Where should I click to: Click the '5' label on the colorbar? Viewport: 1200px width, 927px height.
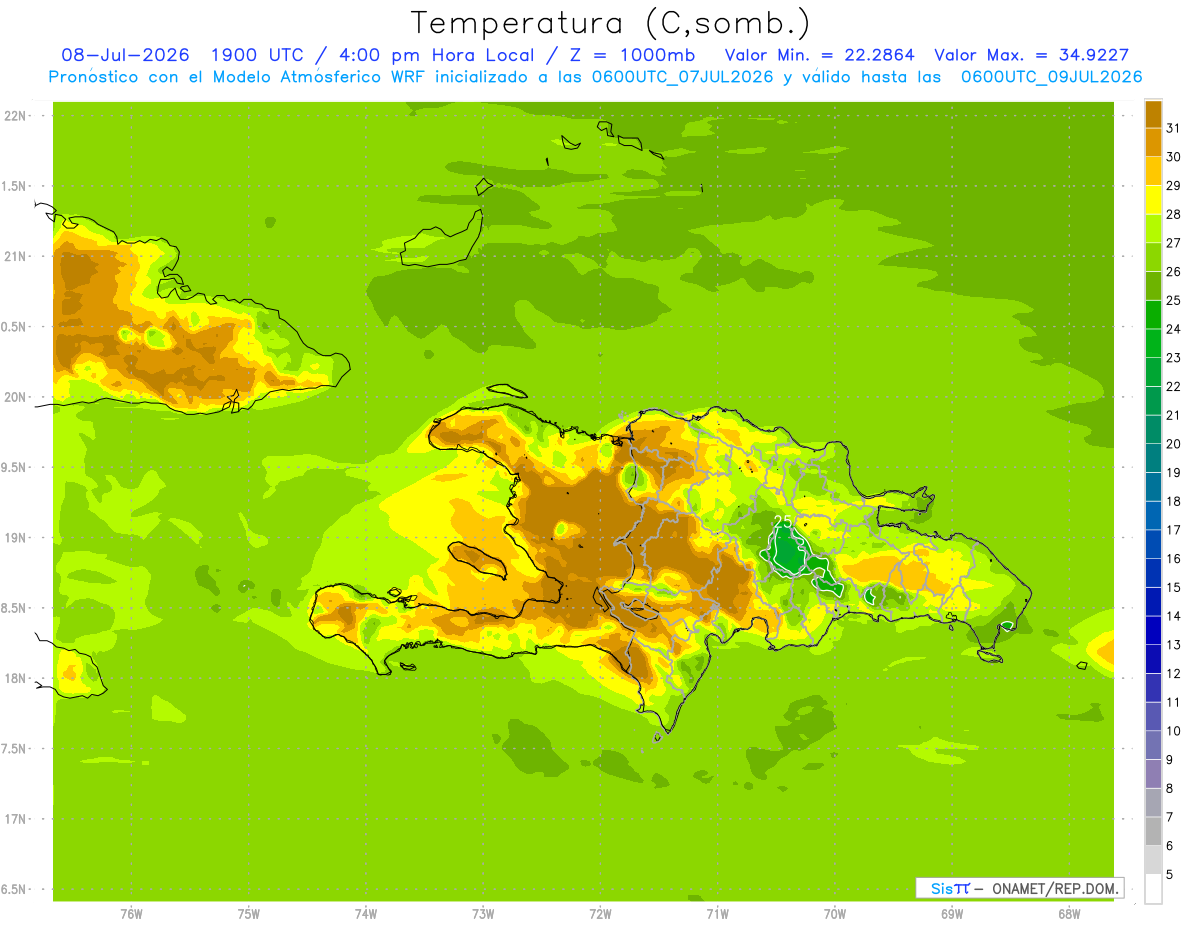1171,875
